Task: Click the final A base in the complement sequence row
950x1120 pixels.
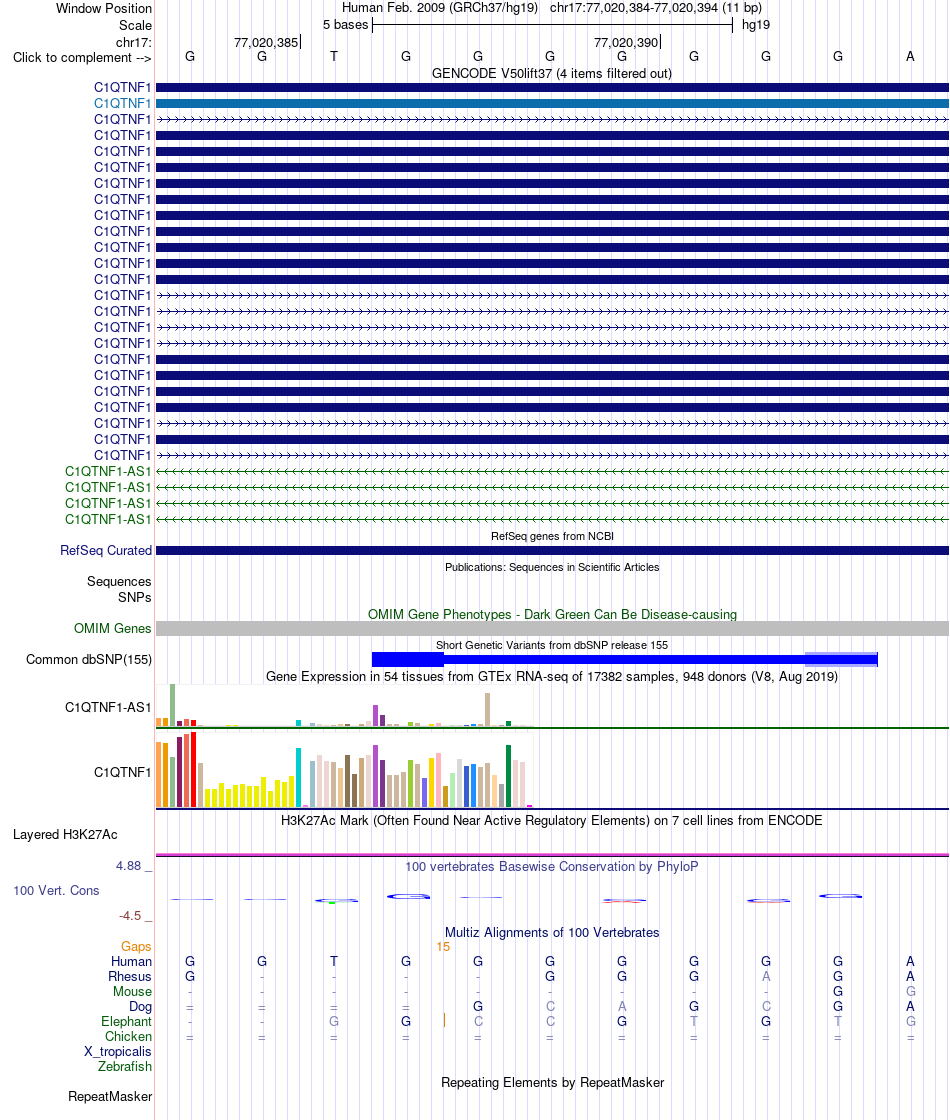Action: tap(910, 56)
